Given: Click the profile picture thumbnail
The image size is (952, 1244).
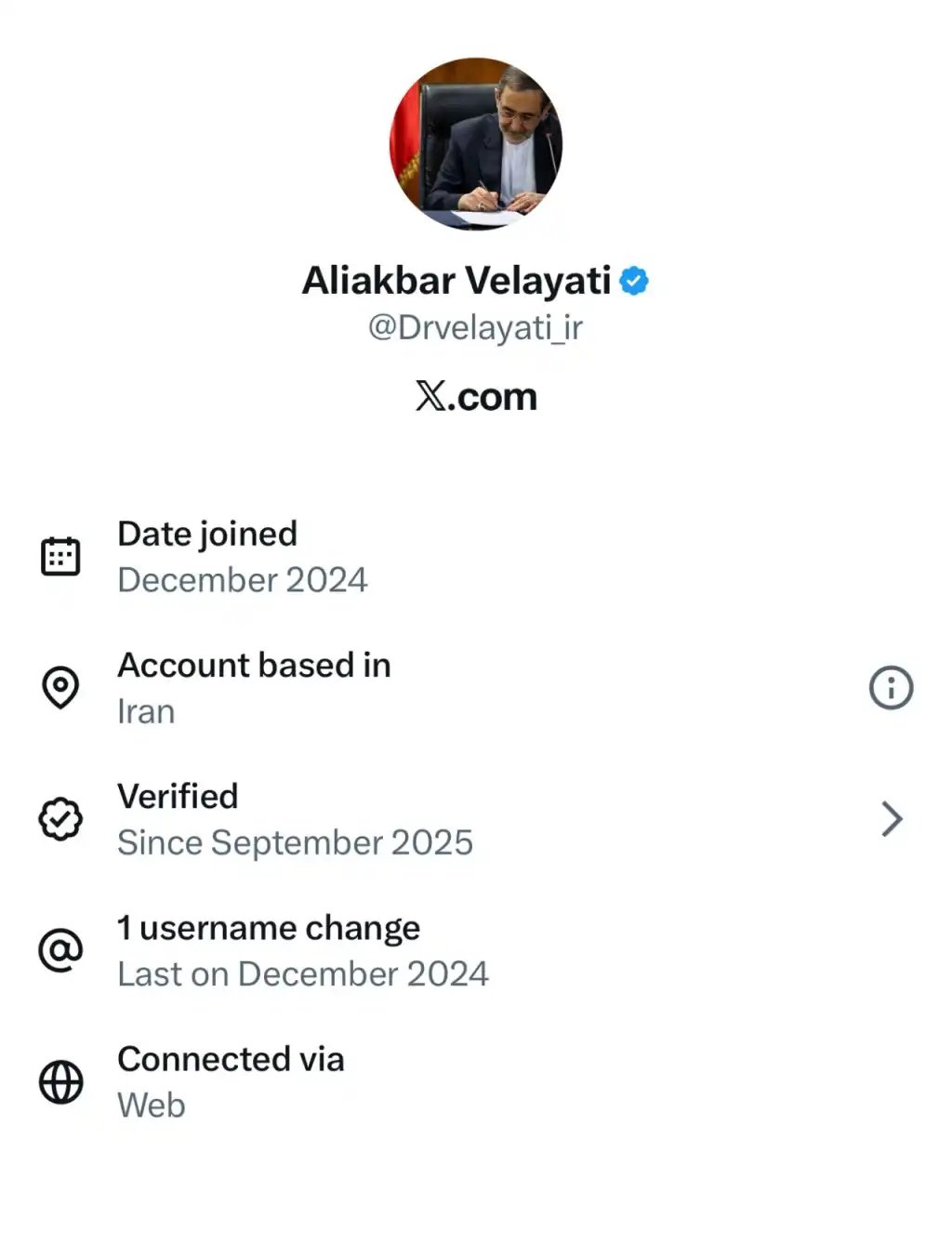Looking at the screenshot, I should [476, 144].
